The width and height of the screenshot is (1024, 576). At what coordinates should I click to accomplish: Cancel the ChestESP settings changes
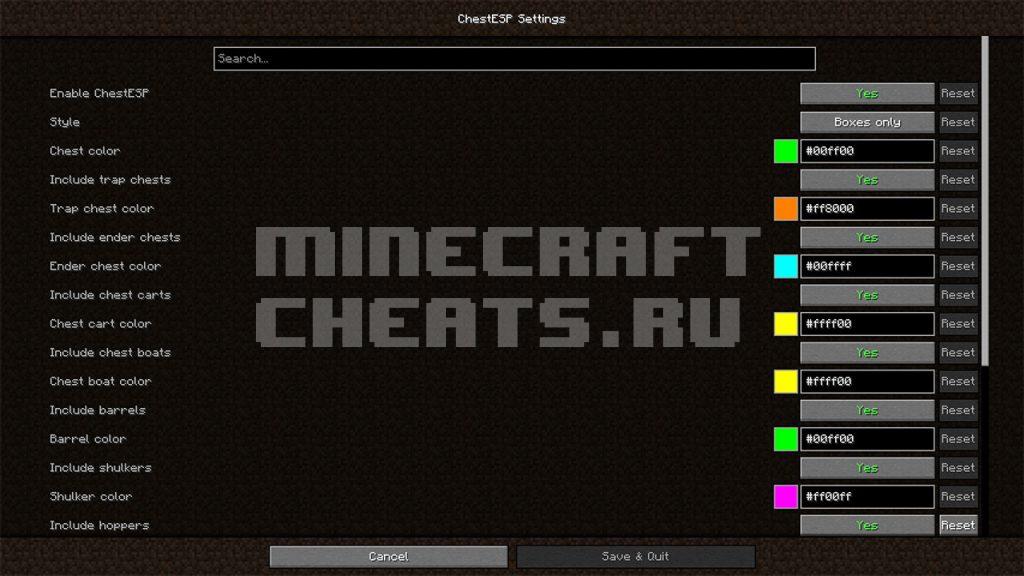click(x=389, y=556)
